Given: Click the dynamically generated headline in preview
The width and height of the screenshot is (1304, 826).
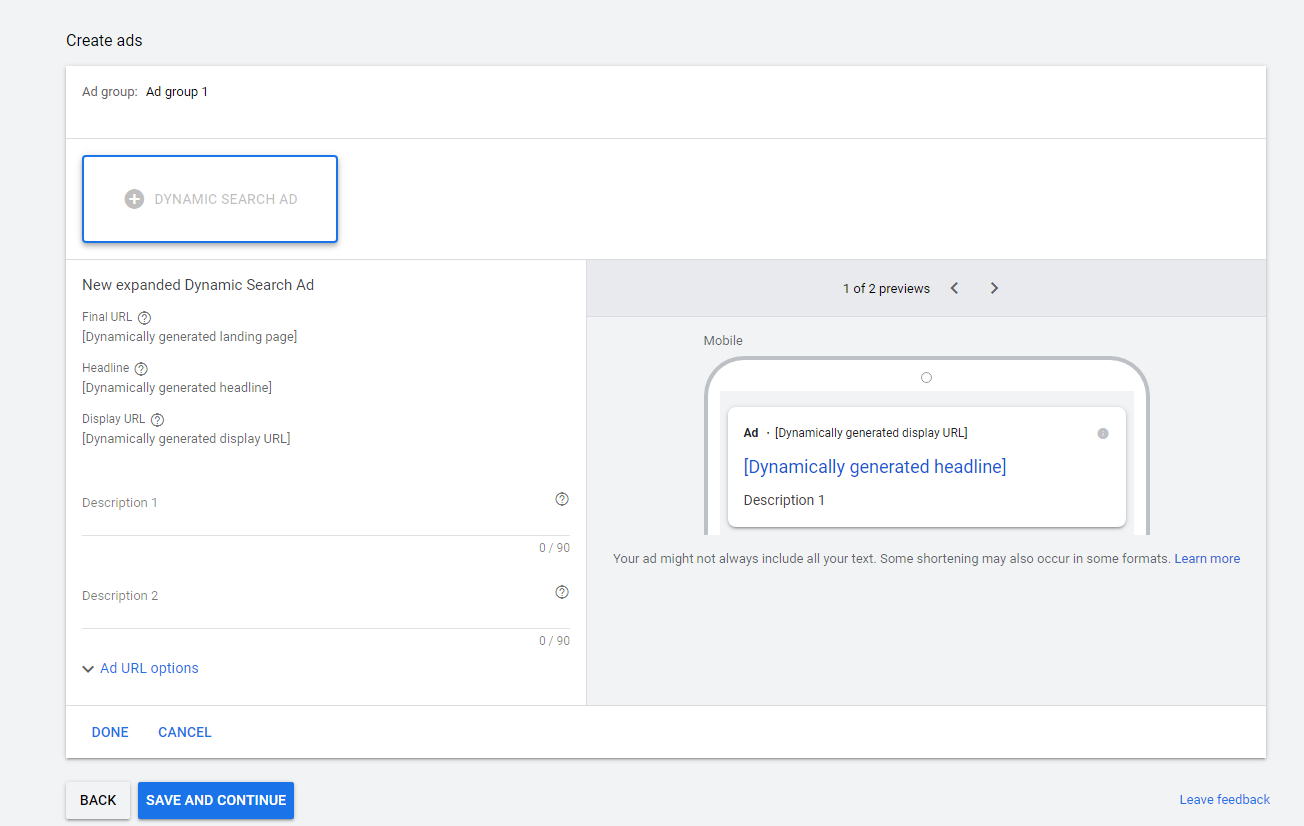Looking at the screenshot, I should [x=875, y=467].
